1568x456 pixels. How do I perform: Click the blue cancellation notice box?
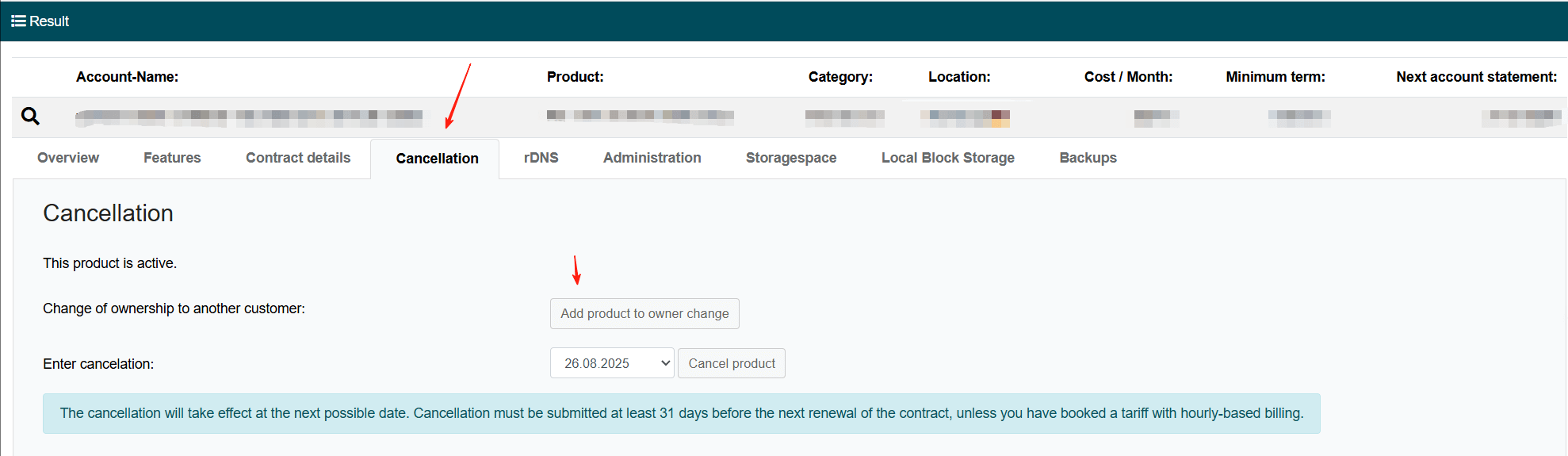(x=681, y=413)
